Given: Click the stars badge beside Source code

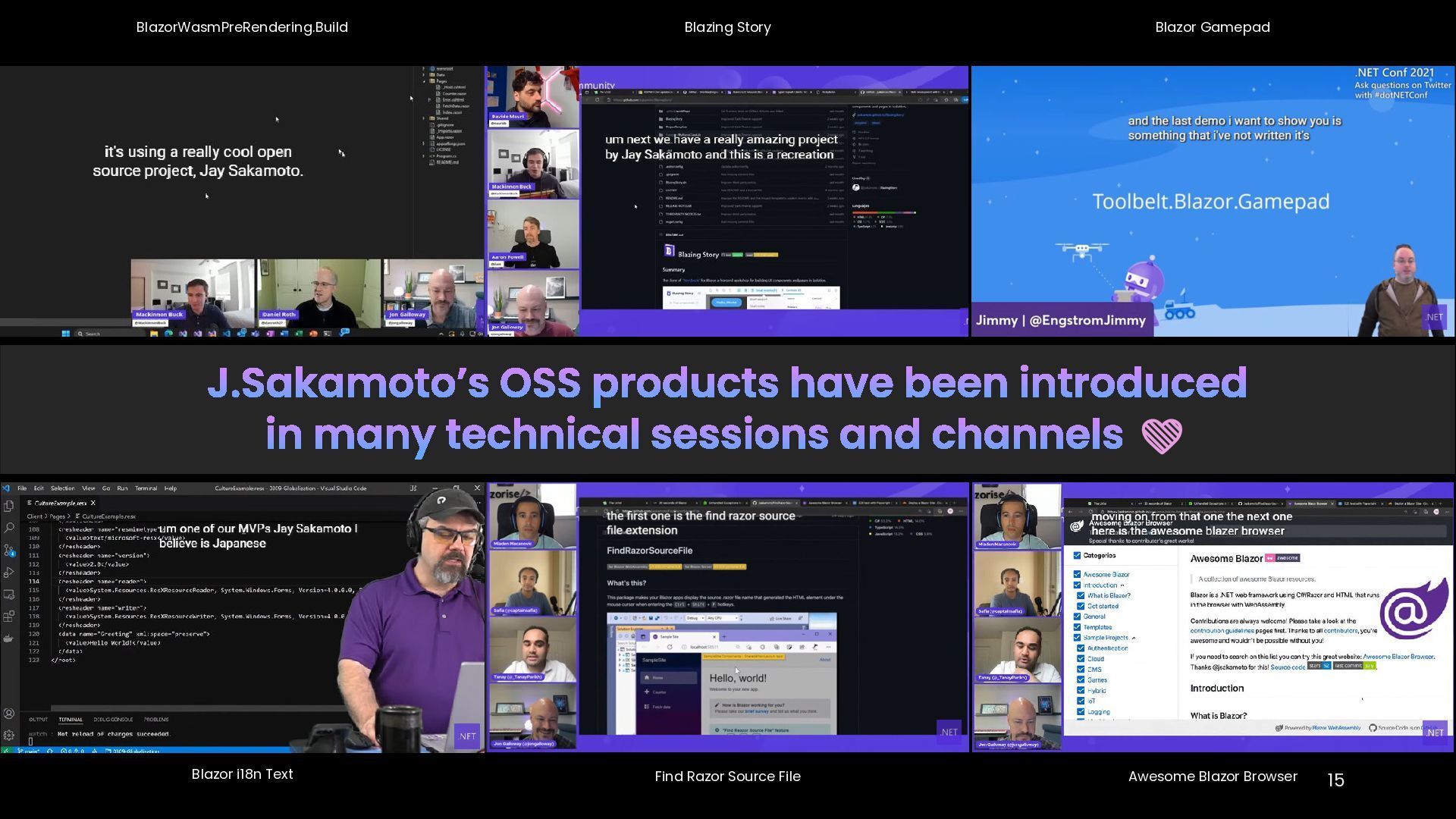Looking at the screenshot, I should (1319, 666).
